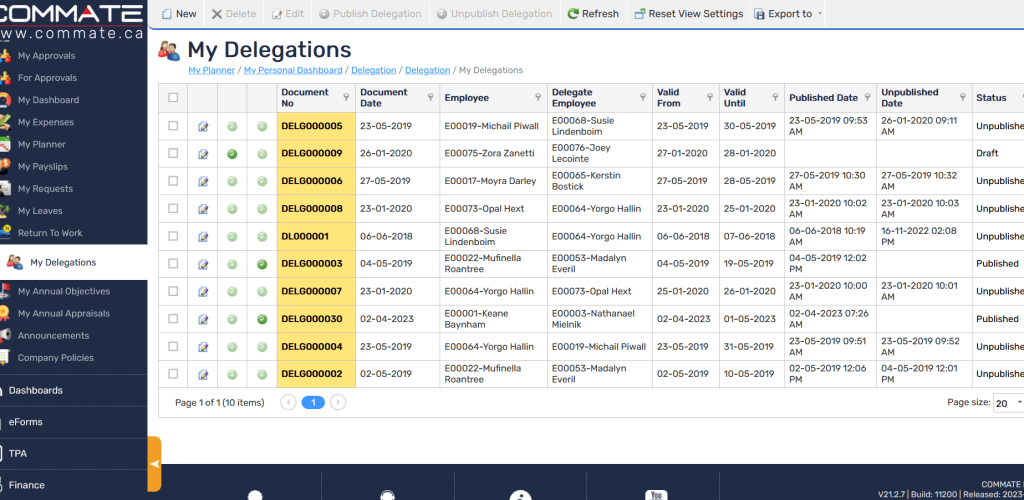Collapse the sidebar using the orange arrow

(154, 464)
